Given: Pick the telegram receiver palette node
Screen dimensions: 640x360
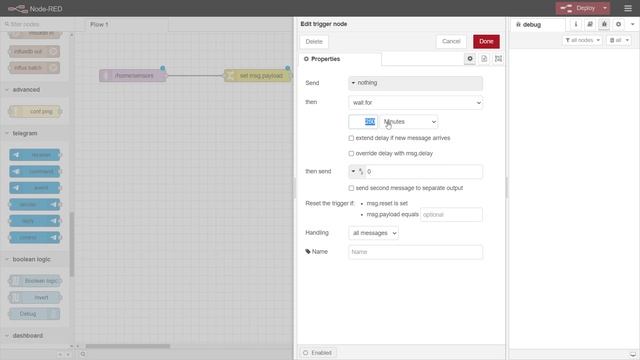Looking at the screenshot, I should click(x=35, y=155).
